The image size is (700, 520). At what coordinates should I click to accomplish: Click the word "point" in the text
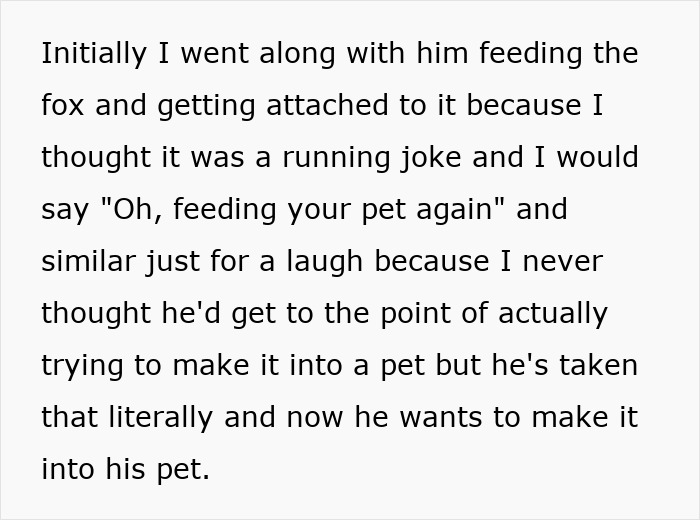(x=435, y=314)
